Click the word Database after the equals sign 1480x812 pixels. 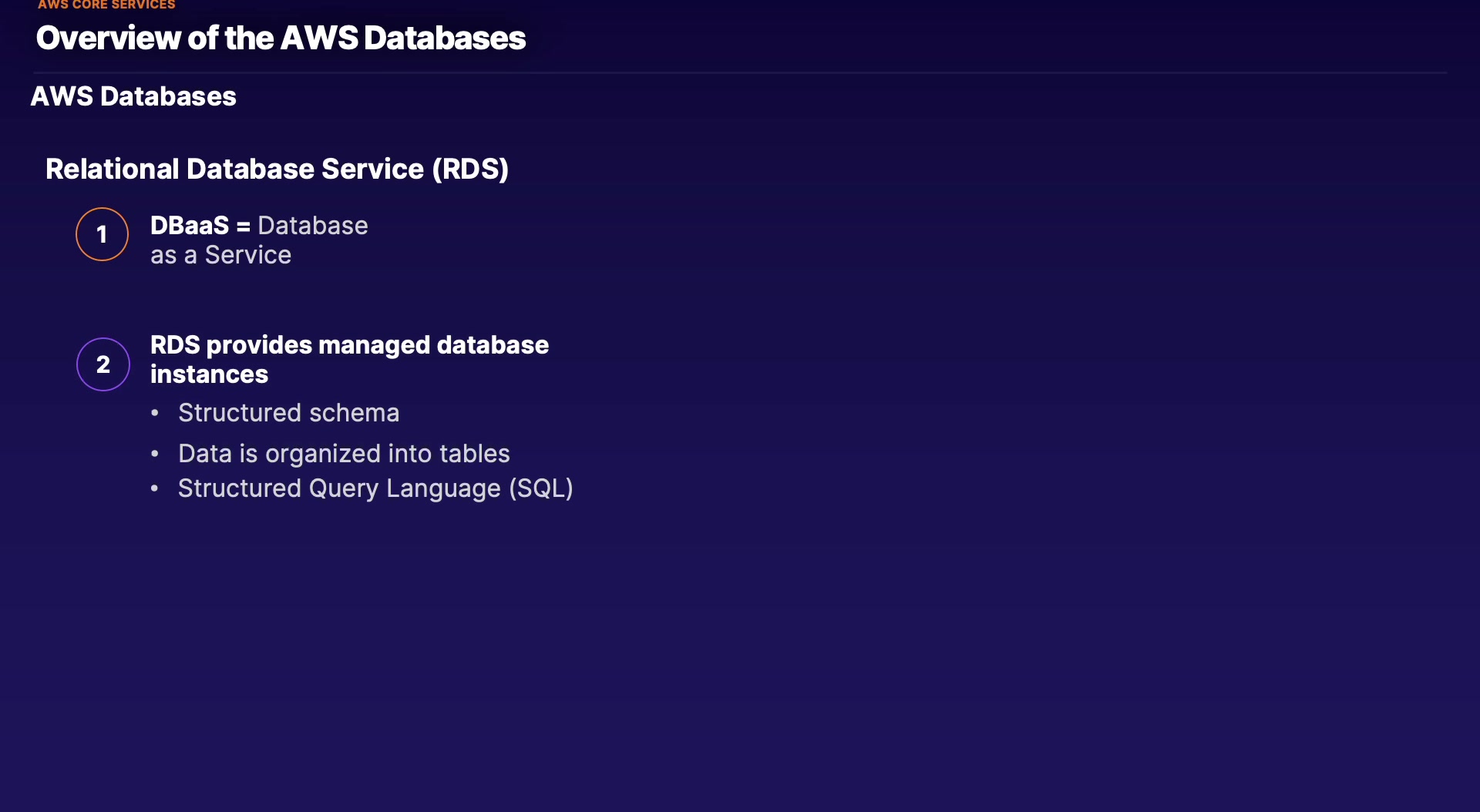point(313,226)
